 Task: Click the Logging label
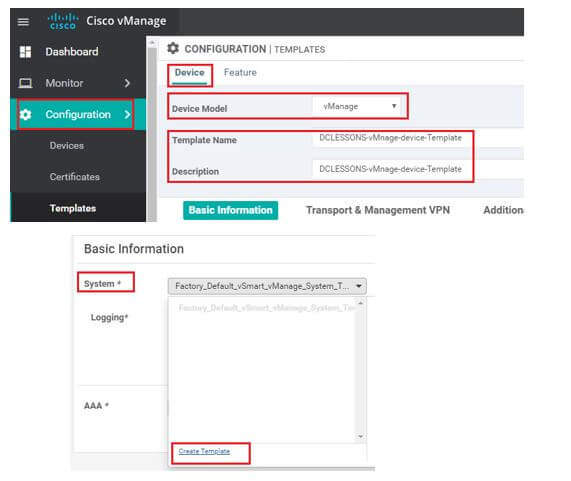pos(109,318)
